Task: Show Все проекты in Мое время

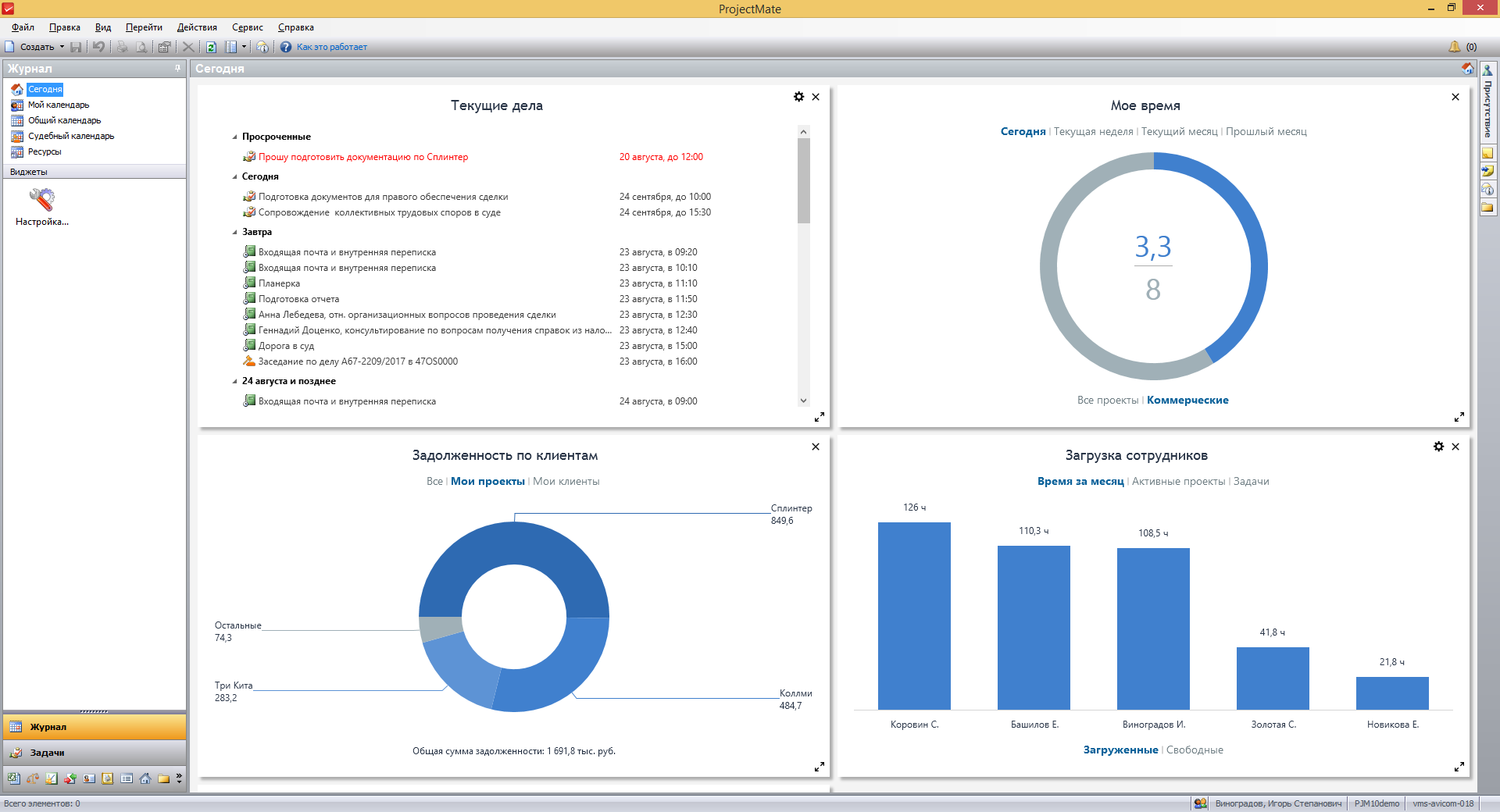Action: click(x=1108, y=401)
